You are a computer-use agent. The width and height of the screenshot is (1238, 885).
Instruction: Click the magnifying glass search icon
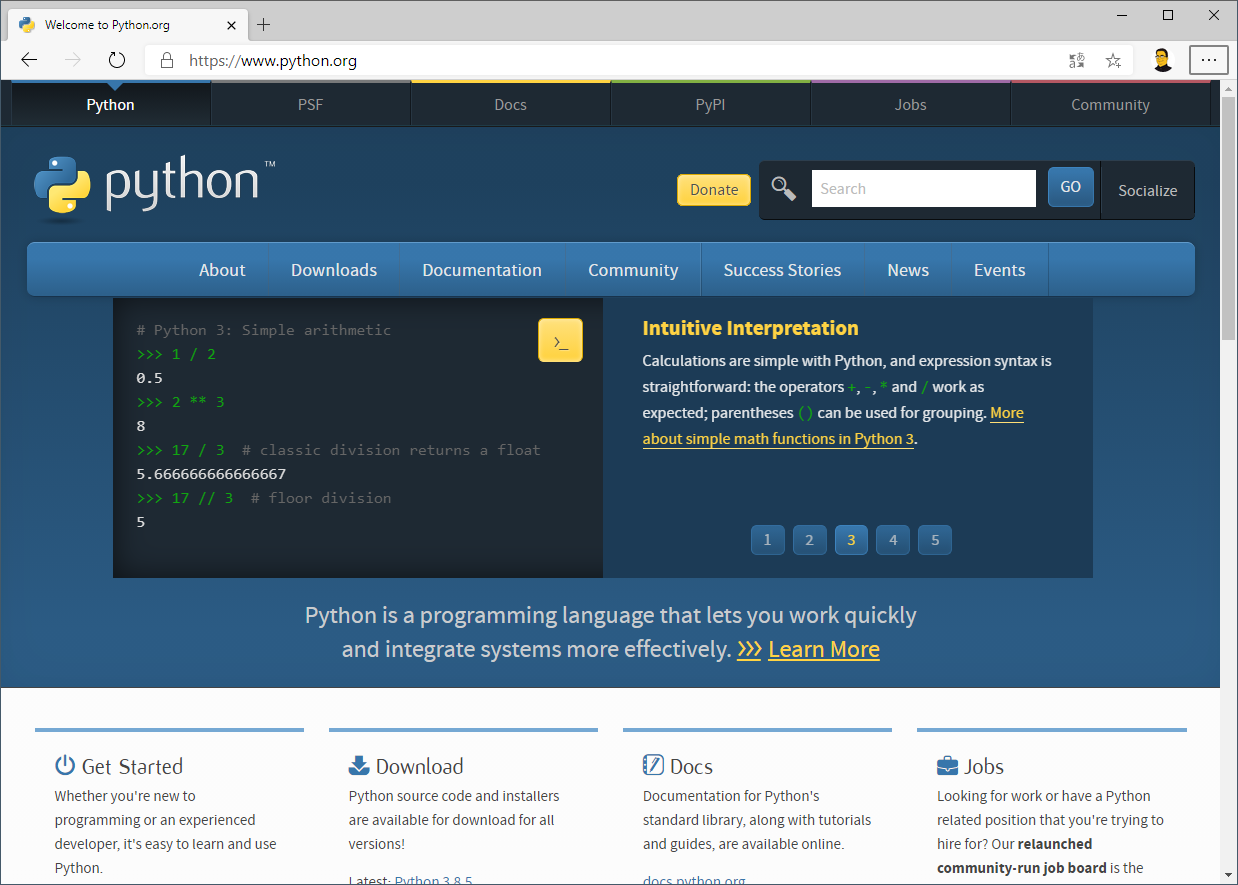[784, 189]
